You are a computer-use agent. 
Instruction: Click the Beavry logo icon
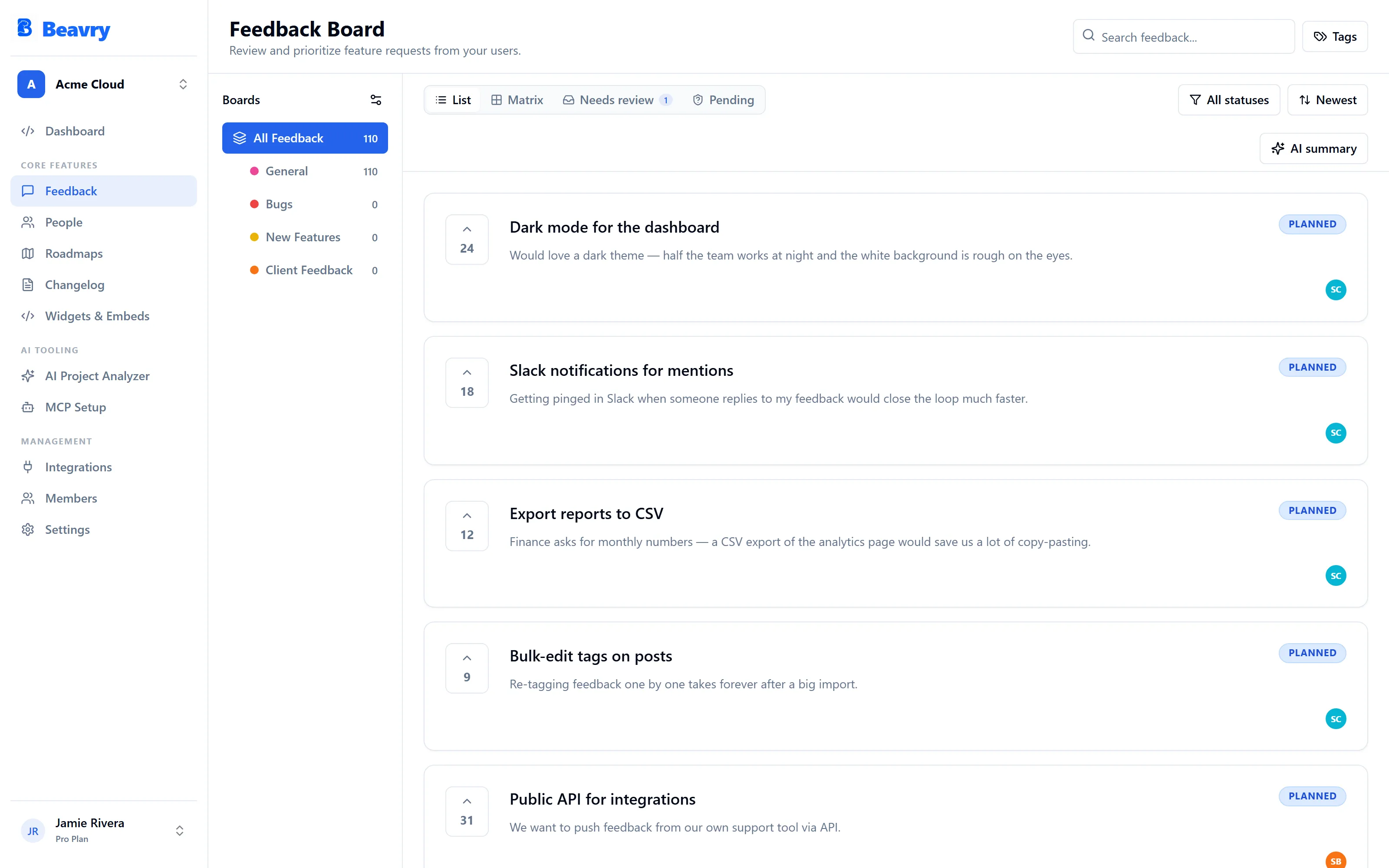25,27
